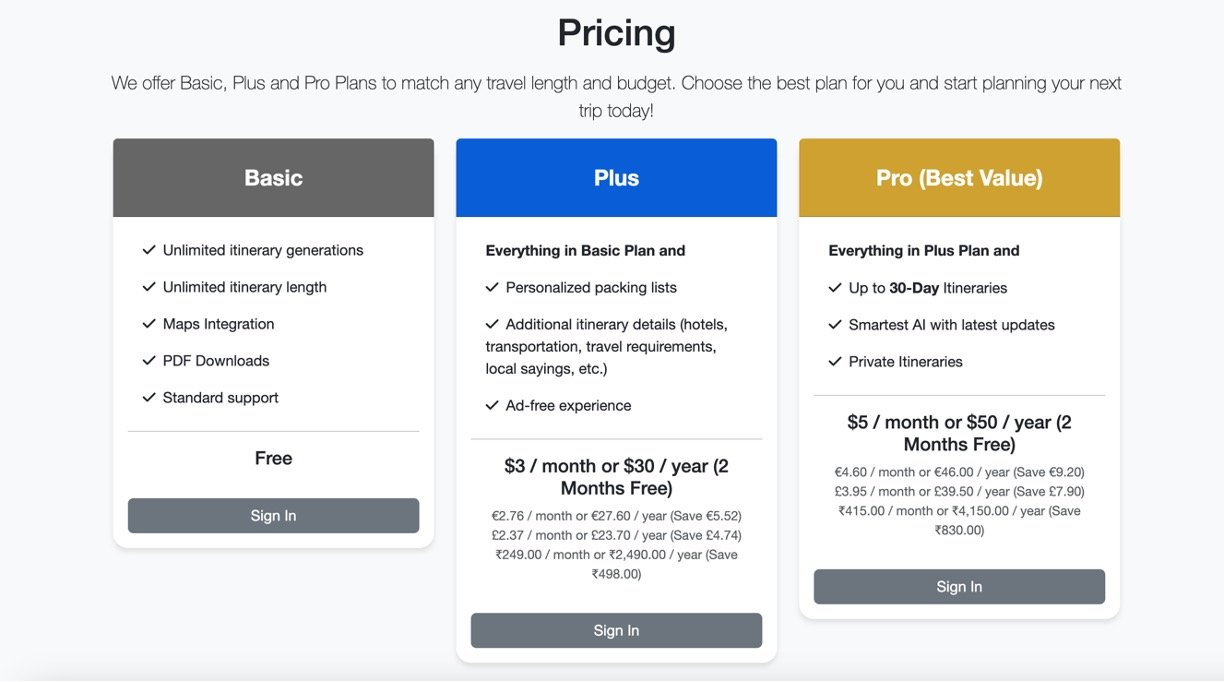Select the blue Plus plan header
Image resolution: width=1224 pixels, height=682 pixels.
coord(616,178)
